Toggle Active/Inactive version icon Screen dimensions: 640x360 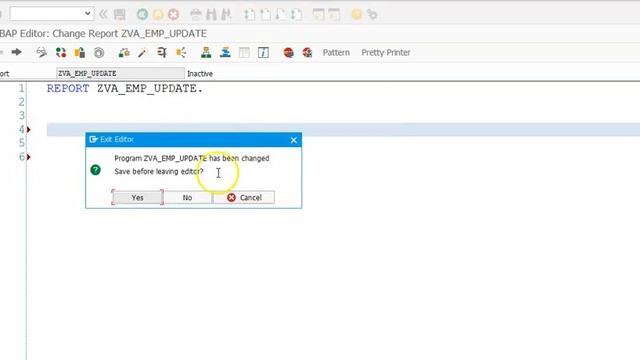click(x=61, y=52)
